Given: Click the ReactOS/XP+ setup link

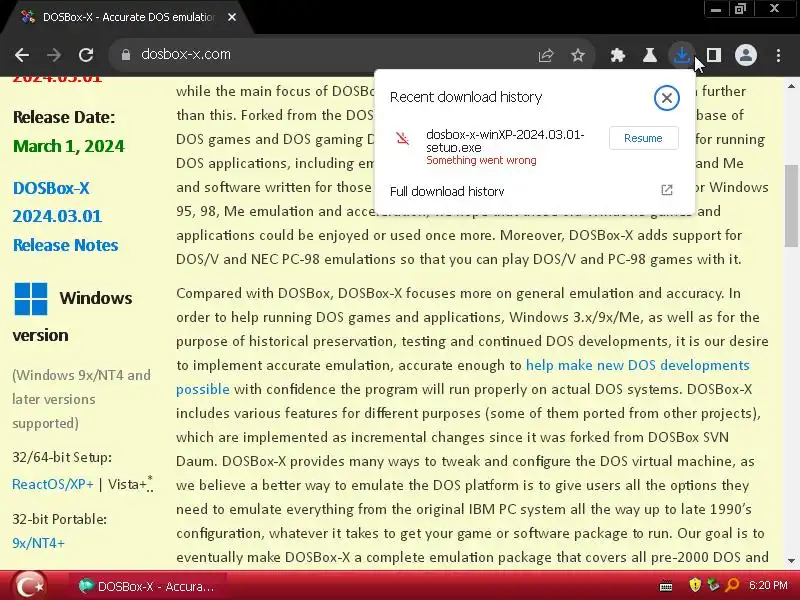Looking at the screenshot, I should pos(53,484).
